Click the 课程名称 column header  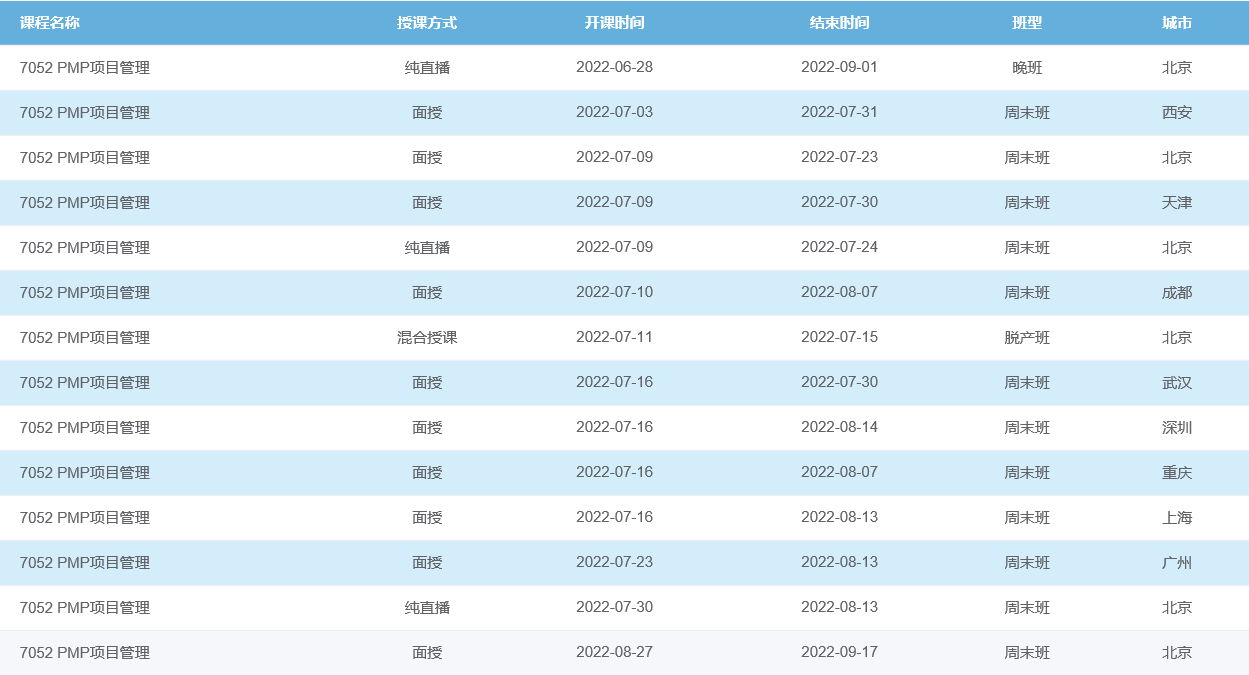coord(50,23)
